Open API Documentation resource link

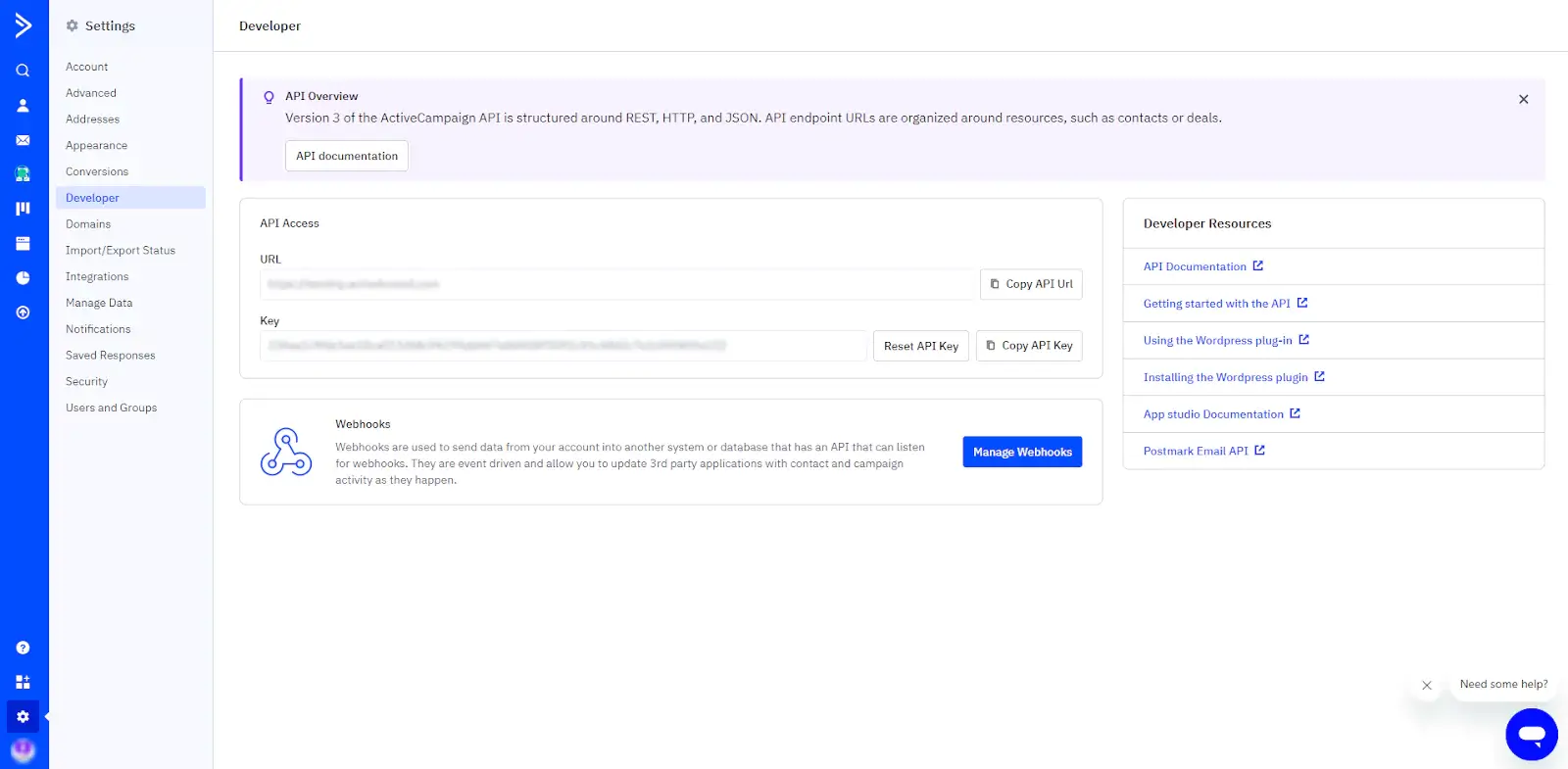click(x=1203, y=266)
